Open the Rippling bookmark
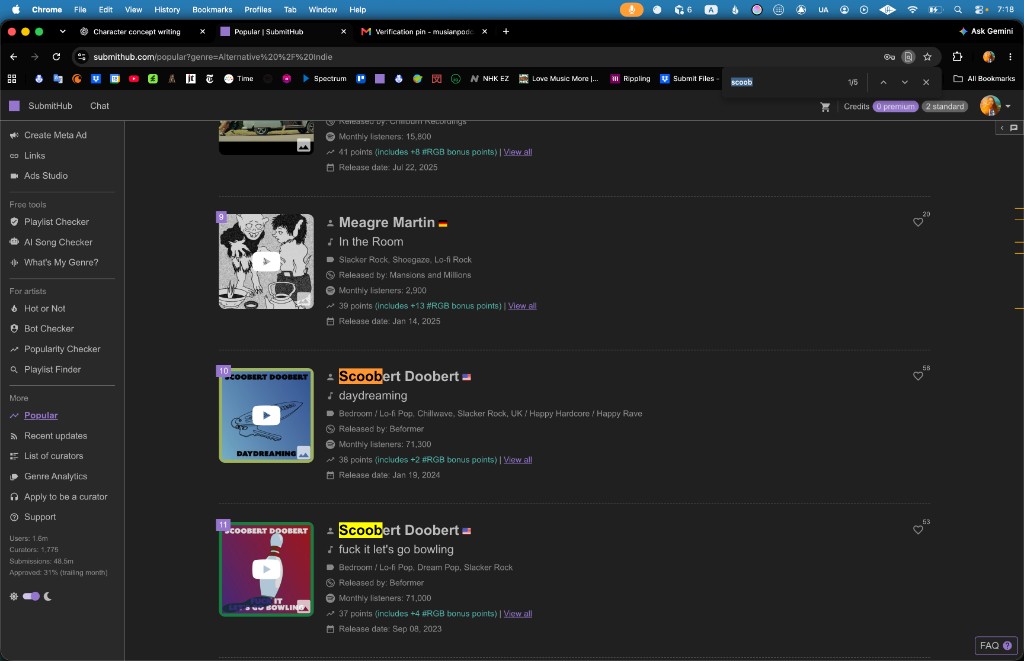Image resolution: width=1024 pixels, height=661 pixels. [630, 78]
